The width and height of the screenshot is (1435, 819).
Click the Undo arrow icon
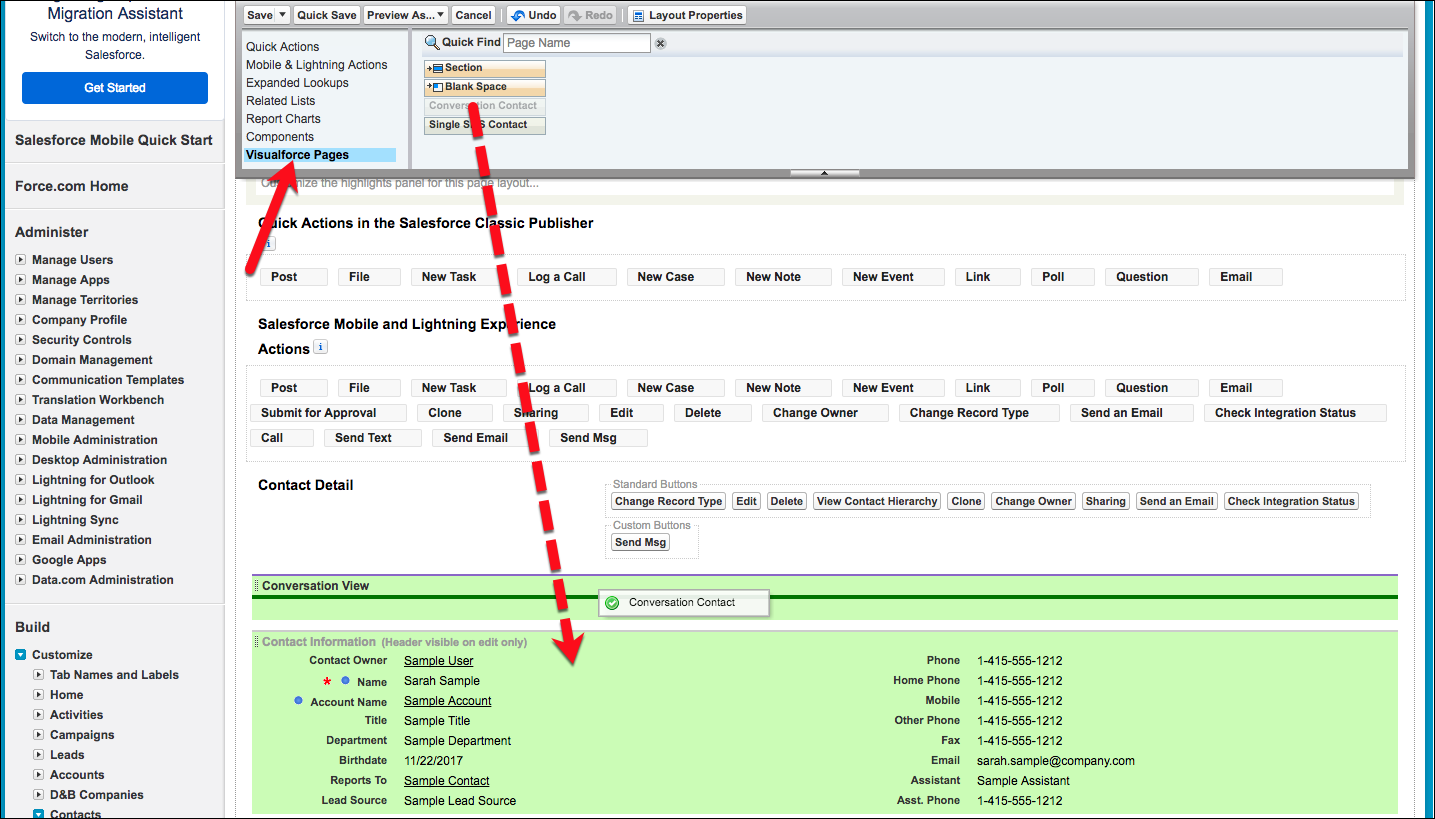click(517, 15)
